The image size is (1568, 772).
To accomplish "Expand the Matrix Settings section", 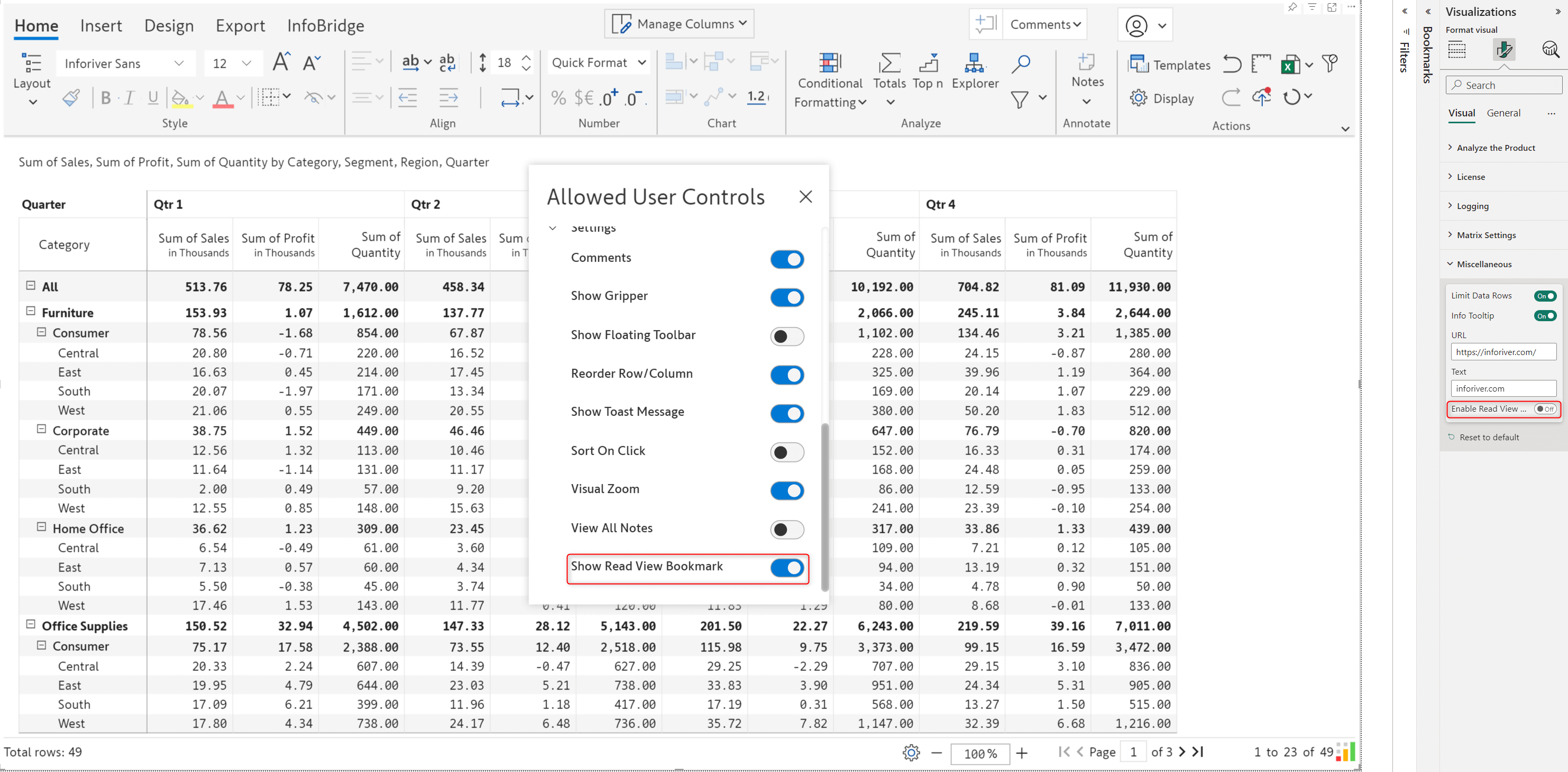I will [x=1485, y=234].
